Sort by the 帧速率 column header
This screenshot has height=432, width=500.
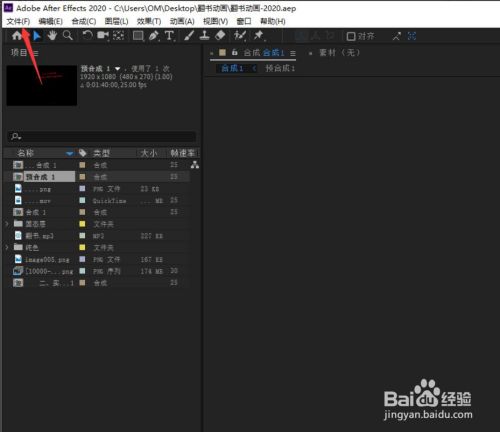pos(183,153)
